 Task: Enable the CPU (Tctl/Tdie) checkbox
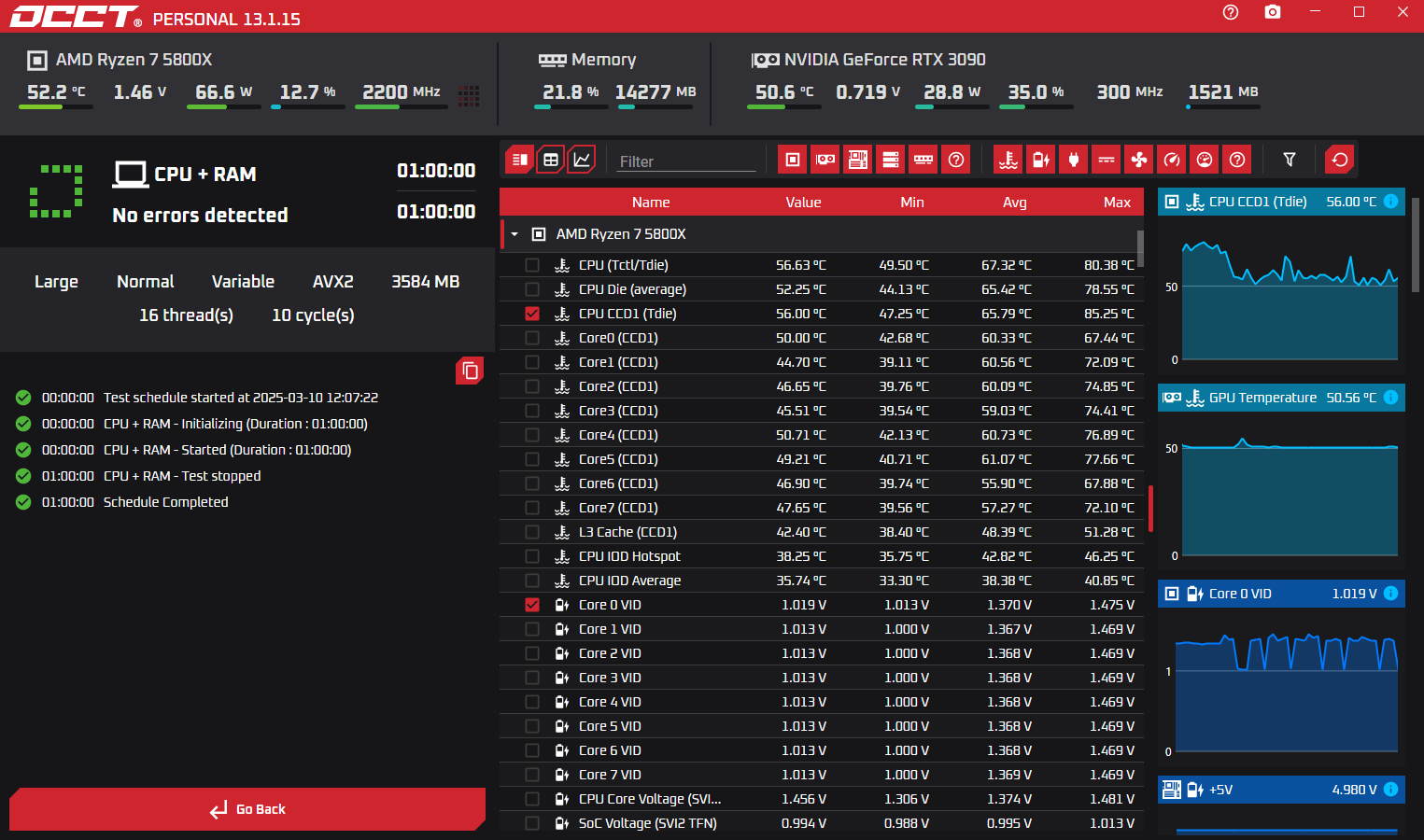point(532,265)
